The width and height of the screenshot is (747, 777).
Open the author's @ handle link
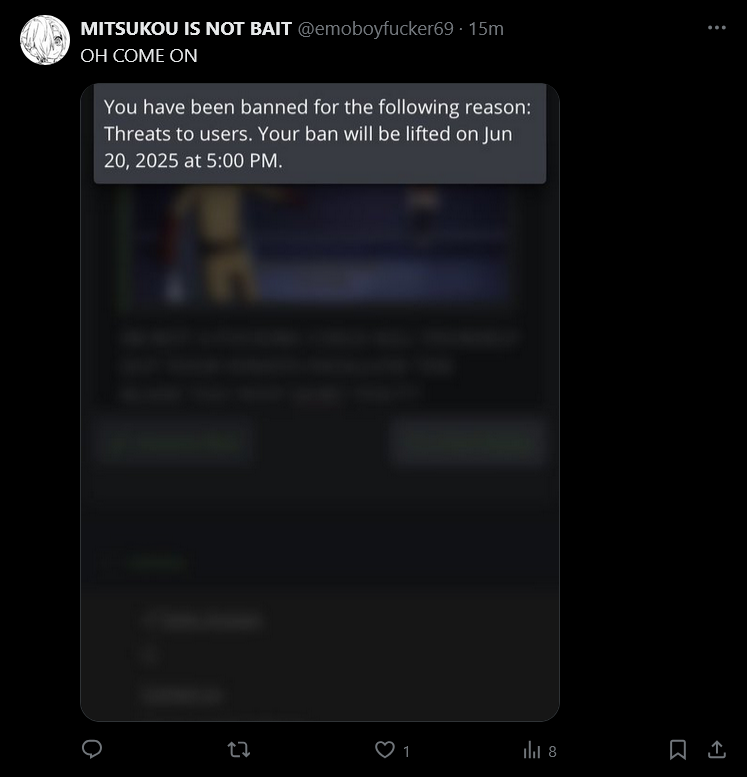[376, 29]
